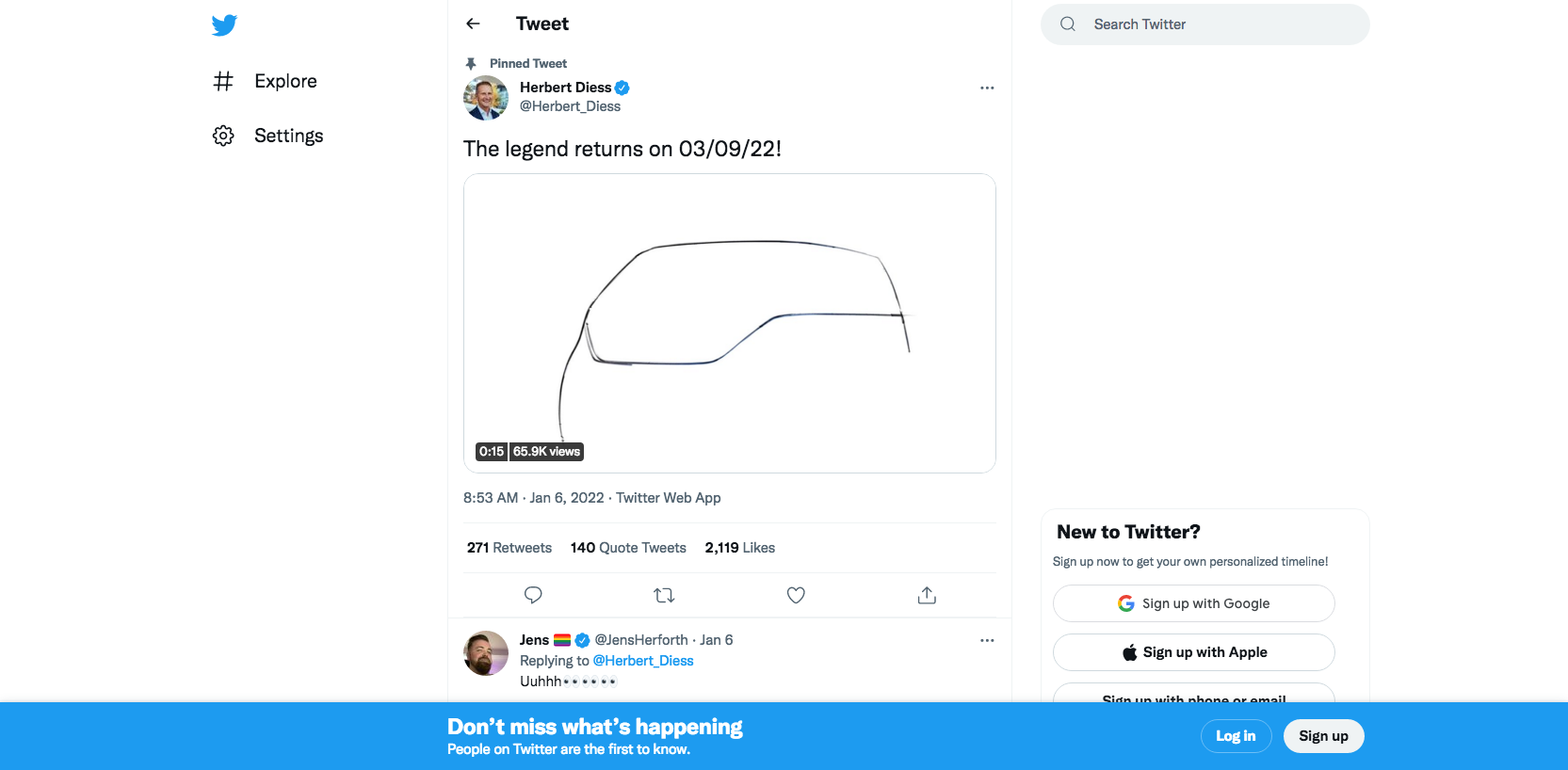Open Explore from the hashtag icon
The image size is (1568, 770).
point(223,81)
